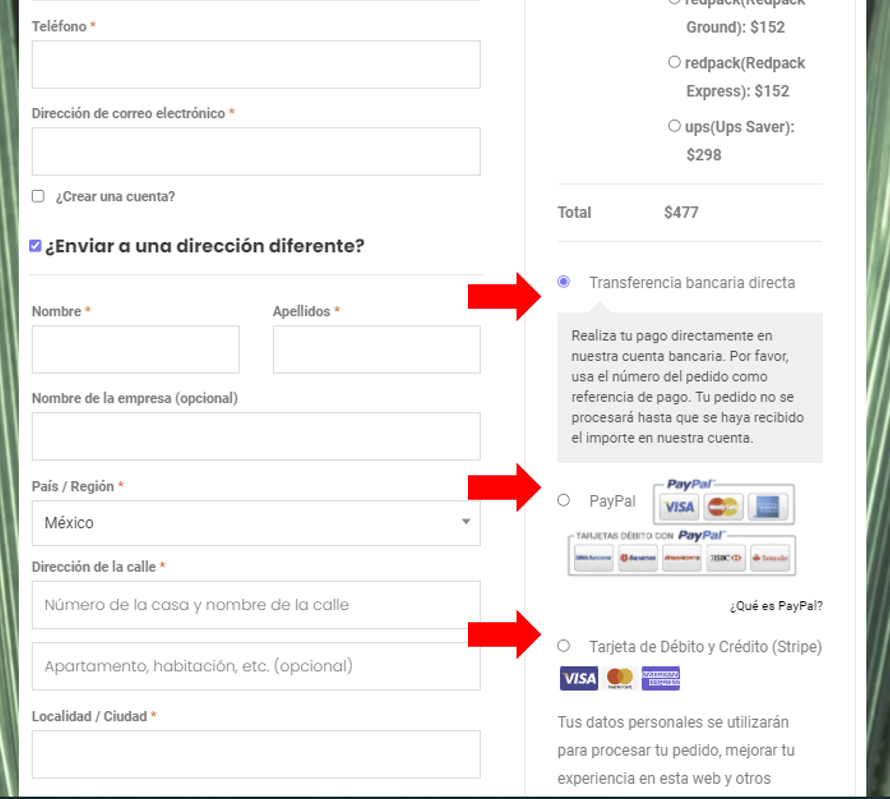This screenshot has width=890, height=799.
Task: Click the PayPal American Express logo
Action: 767,507
